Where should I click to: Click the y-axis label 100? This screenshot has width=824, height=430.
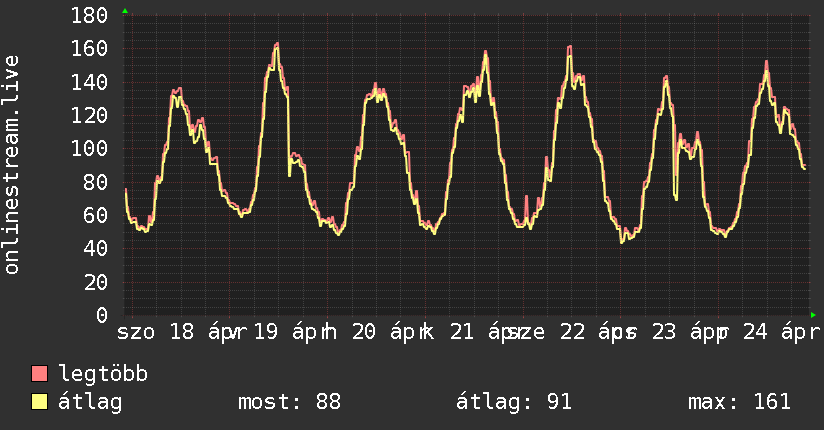click(89, 148)
